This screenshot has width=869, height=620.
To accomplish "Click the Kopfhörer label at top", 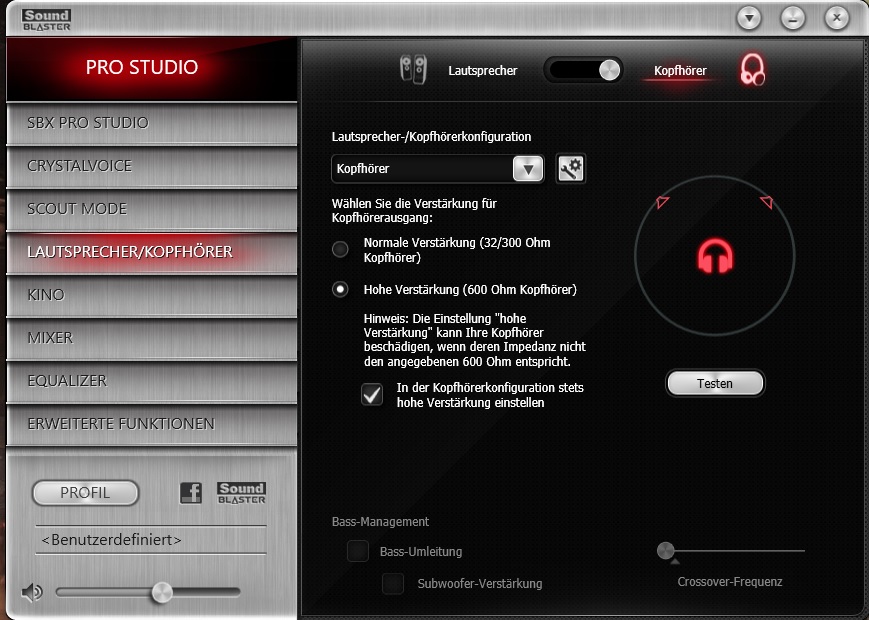I will 680,70.
